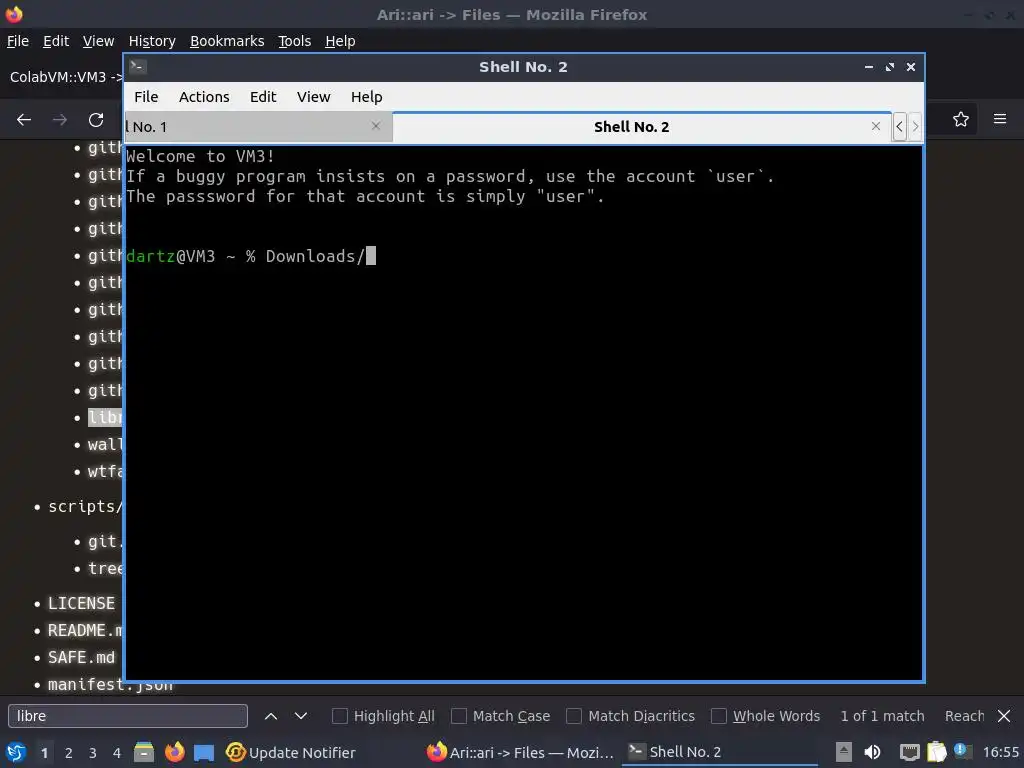Viewport: 1024px width, 768px height.
Task: Open the SAFE.md file link
Action: click(x=81, y=658)
